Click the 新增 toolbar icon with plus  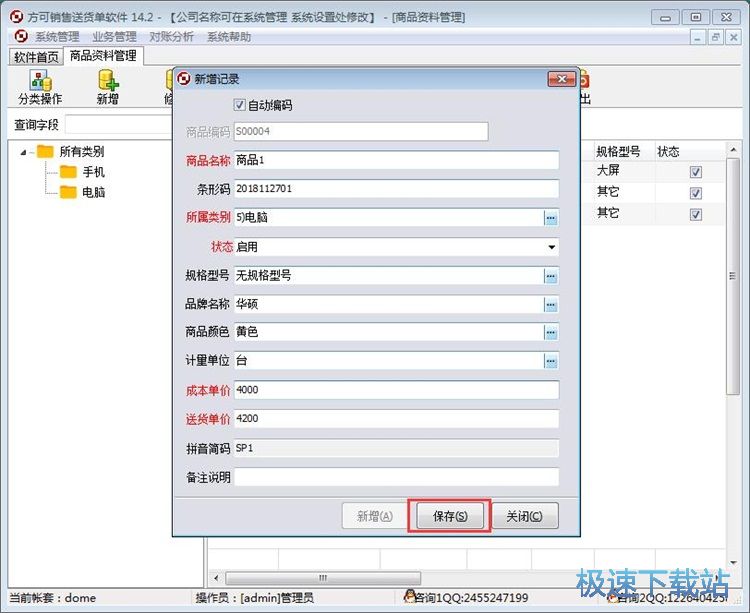pos(108,87)
